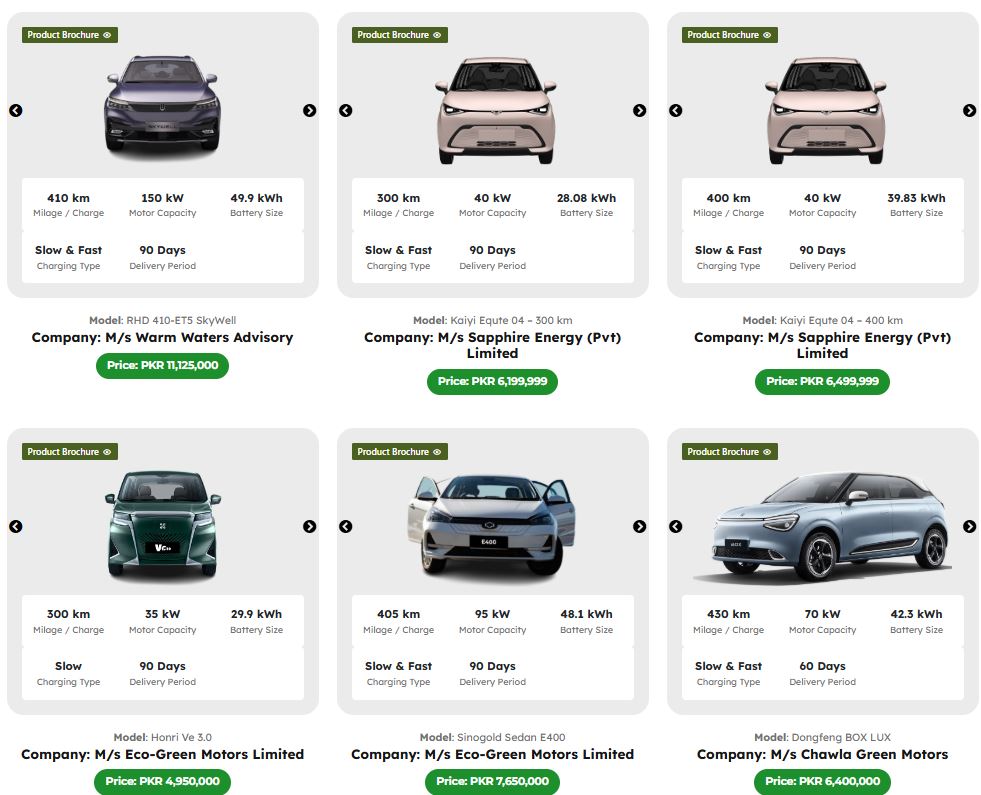Go back one image on Honri Ve 3.0
Image resolution: width=981 pixels, height=795 pixels.
16,527
